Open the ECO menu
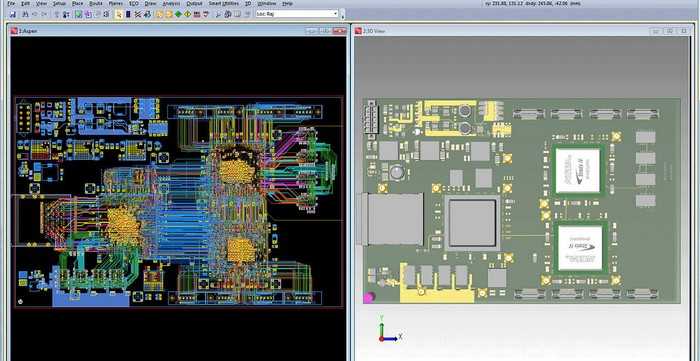Image resolution: width=700 pixels, height=361 pixels. coord(133,4)
